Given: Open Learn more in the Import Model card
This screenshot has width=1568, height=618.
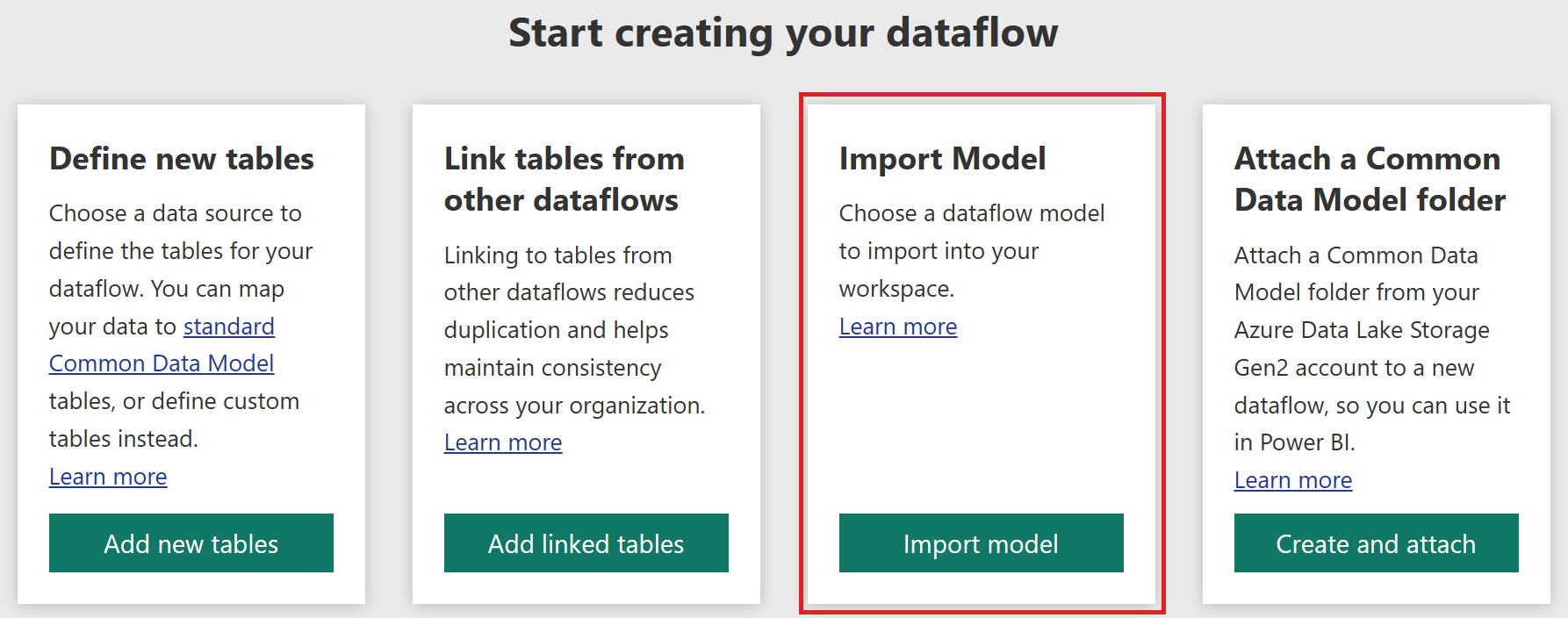Looking at the screenshot, I should (898, 327).
